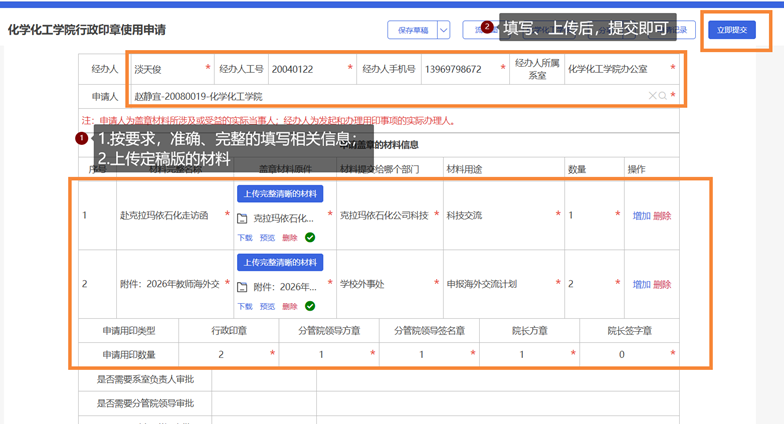
Task: Click green checkmark icon in row 1
Action: pyautogui.click(x=310, y=237)
